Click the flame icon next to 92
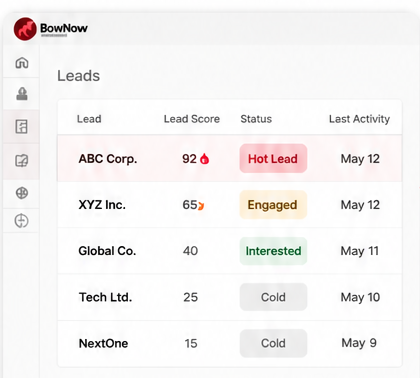This screenshot has height=378, width=420. [204, 159]
